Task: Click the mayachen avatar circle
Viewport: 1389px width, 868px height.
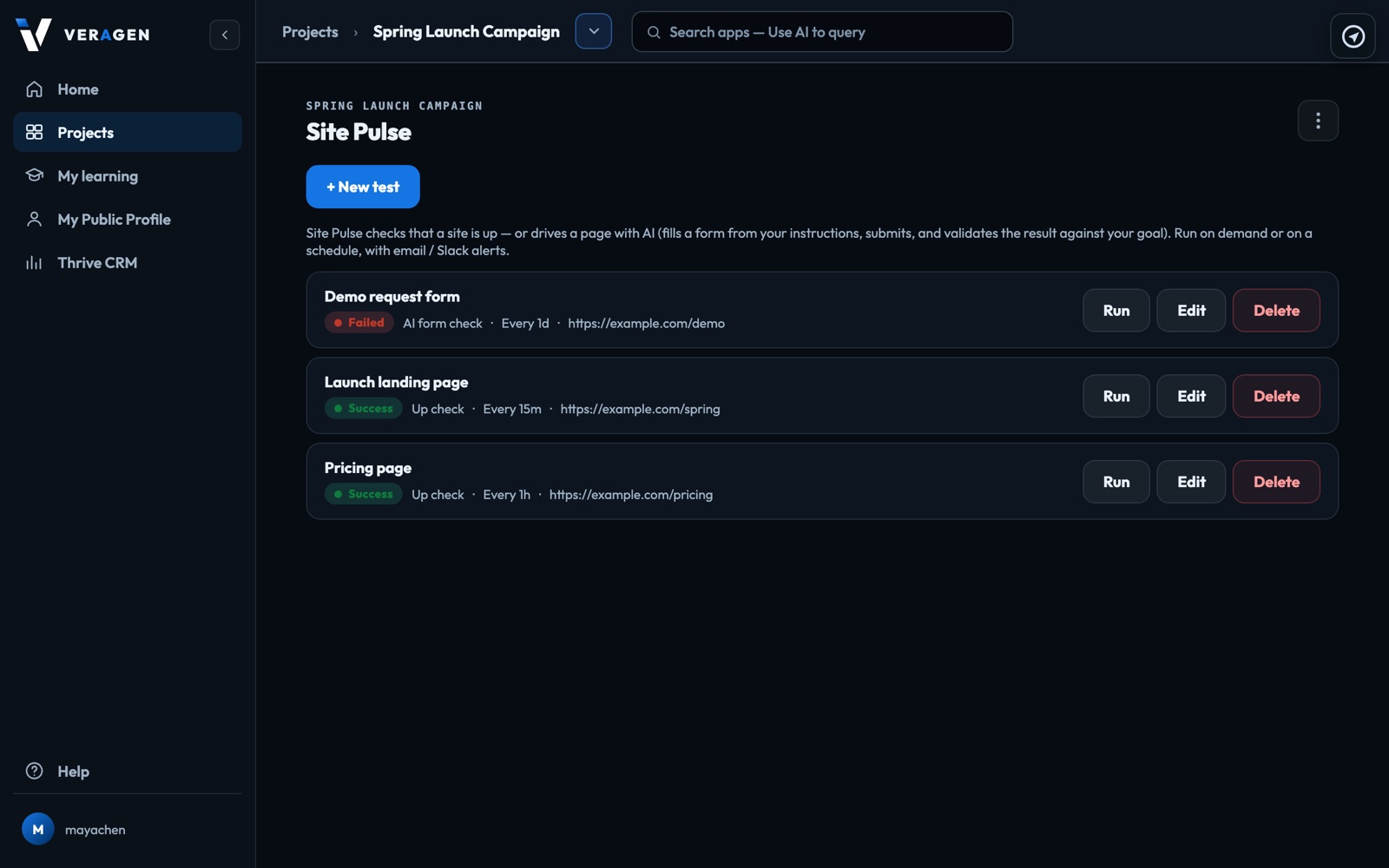Action: 38,830
